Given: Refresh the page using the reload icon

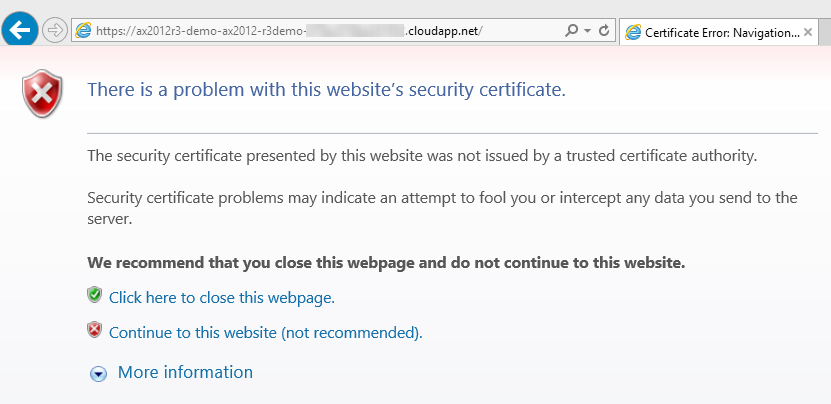Looking at the screenshot, I should pyautogui.click(x=604, y=31).
